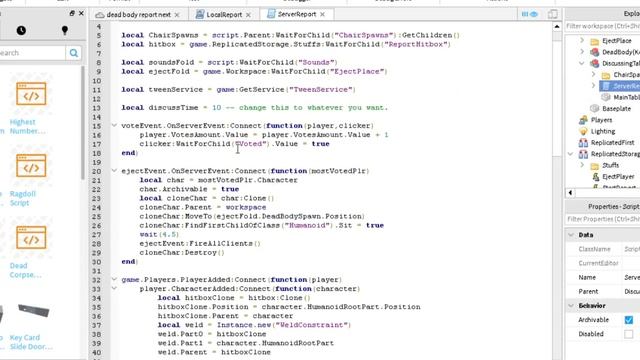
Task: Focus the Filter Properties field
Action: point(602,219)
